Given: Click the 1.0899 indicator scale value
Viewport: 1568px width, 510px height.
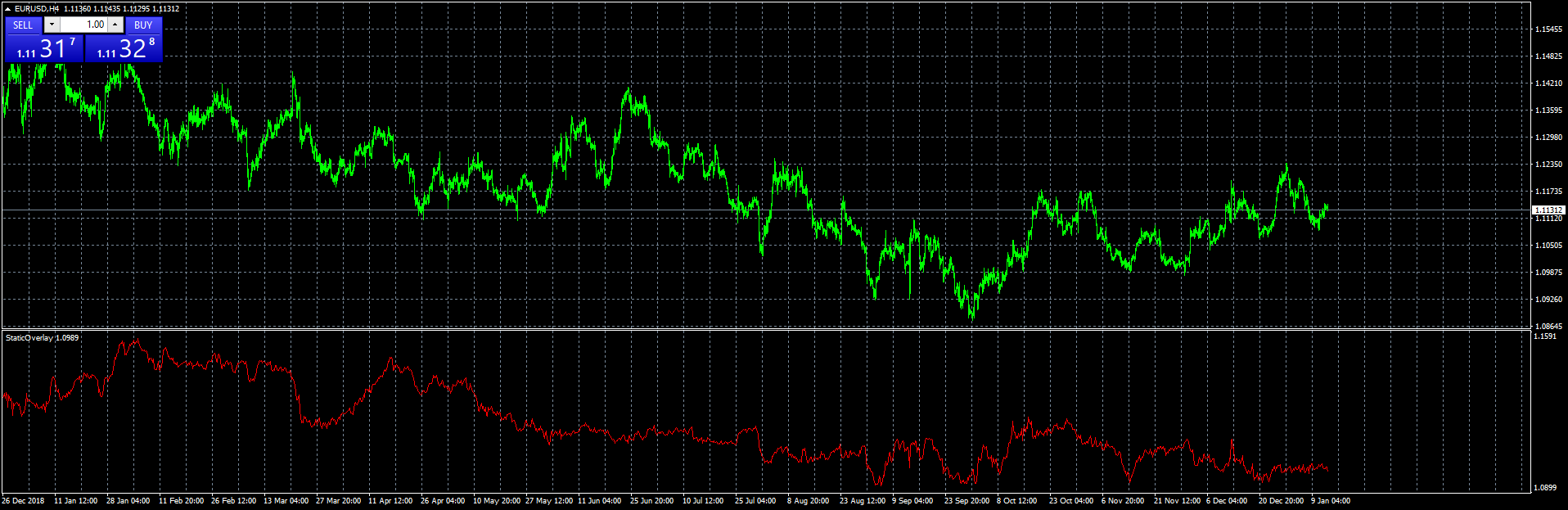Looking at the screenshot, I should [1545, 488].
